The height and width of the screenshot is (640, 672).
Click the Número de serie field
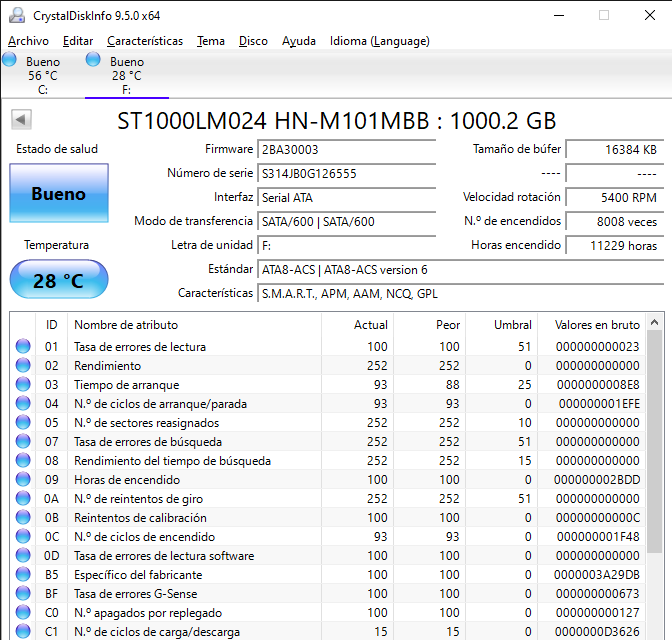(346, 173)
